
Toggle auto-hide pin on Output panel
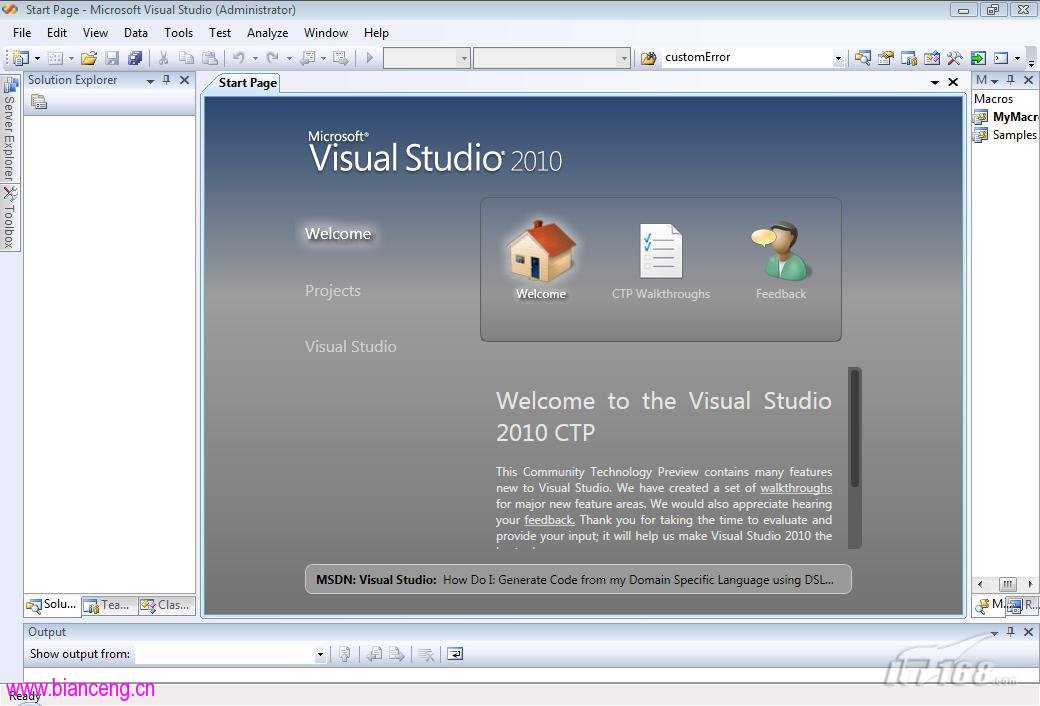(x=1010, y=632)
